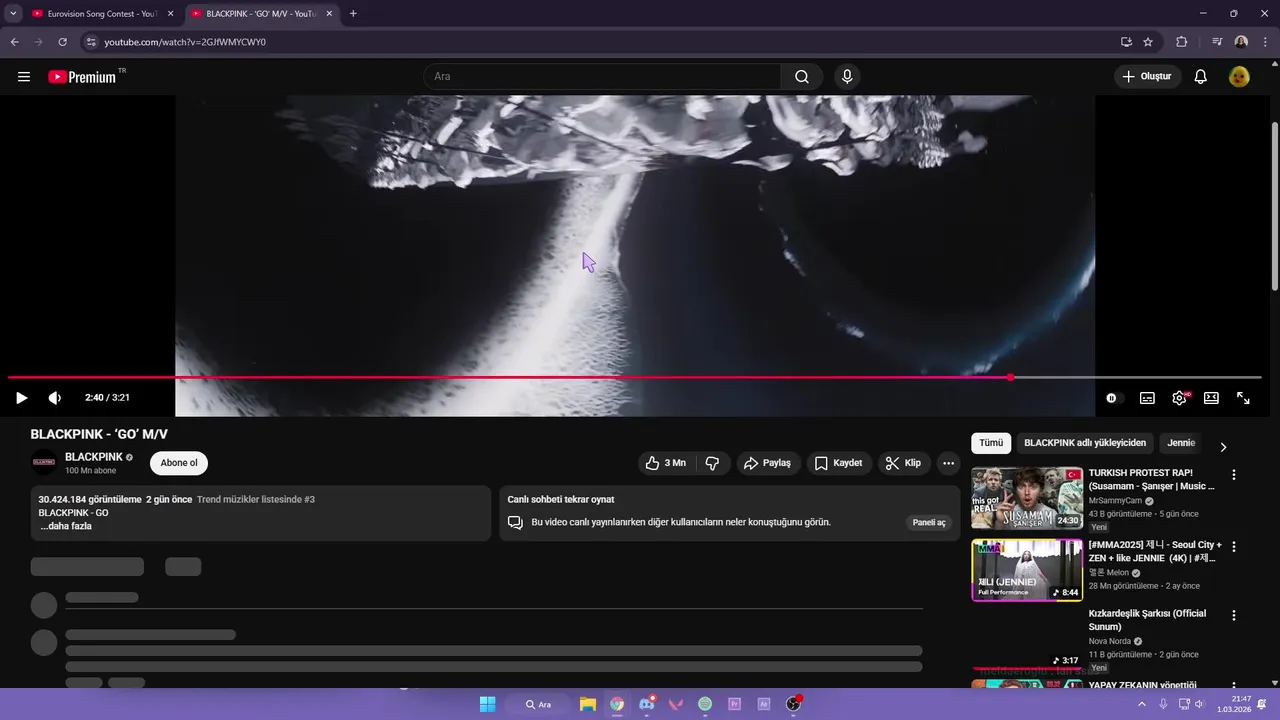Grab the red progress bar scrubber dot
This screenshot has width=1280, height=720.
(1010, 377)
